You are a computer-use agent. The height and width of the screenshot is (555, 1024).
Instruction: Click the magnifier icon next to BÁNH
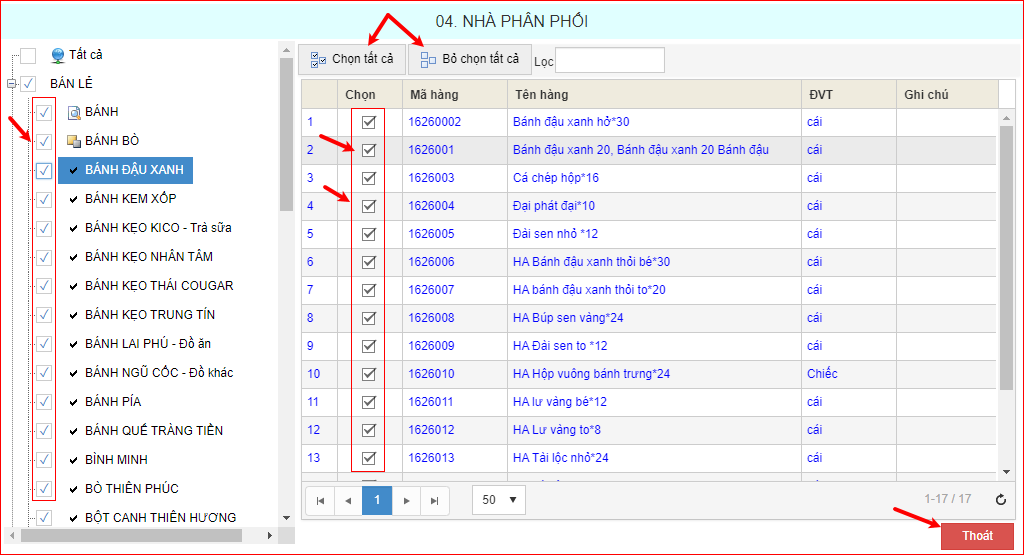73,112
